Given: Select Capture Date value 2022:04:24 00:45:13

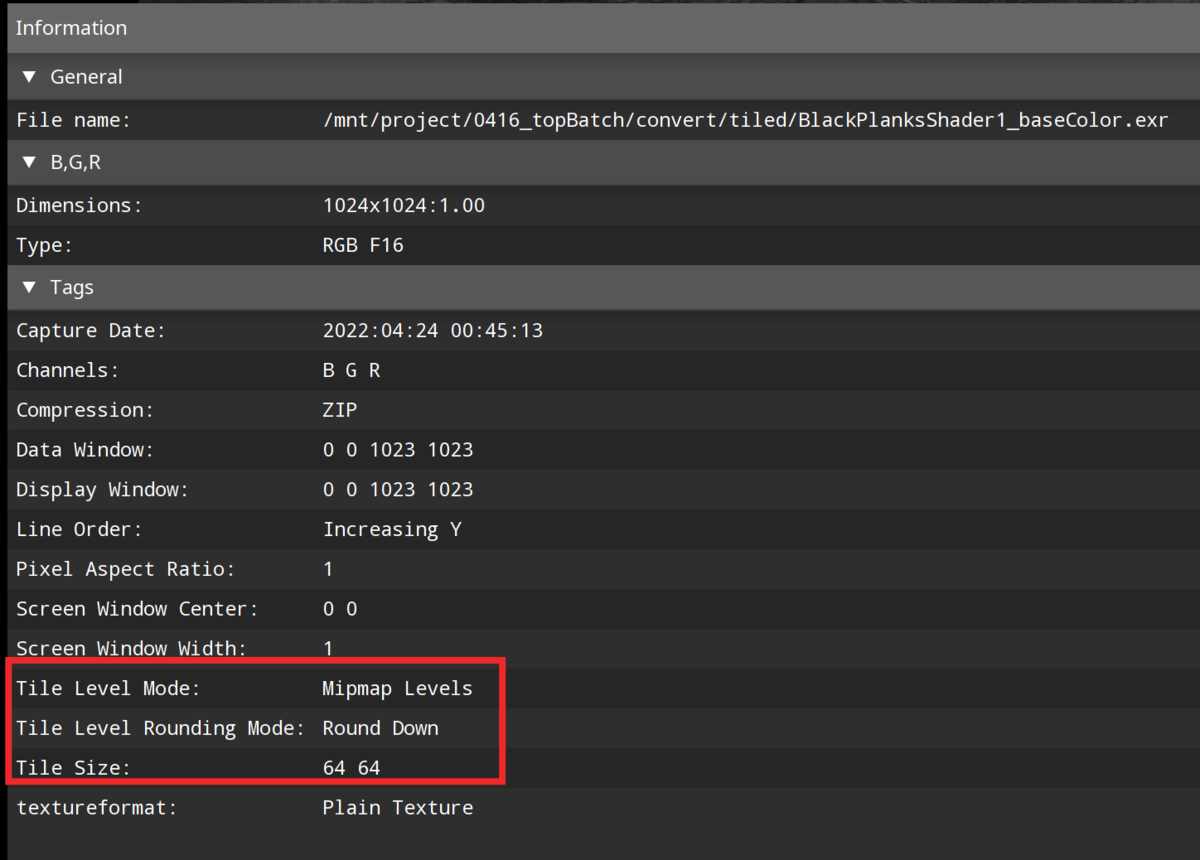Looking at the screenshot, I should coord(433,330).
